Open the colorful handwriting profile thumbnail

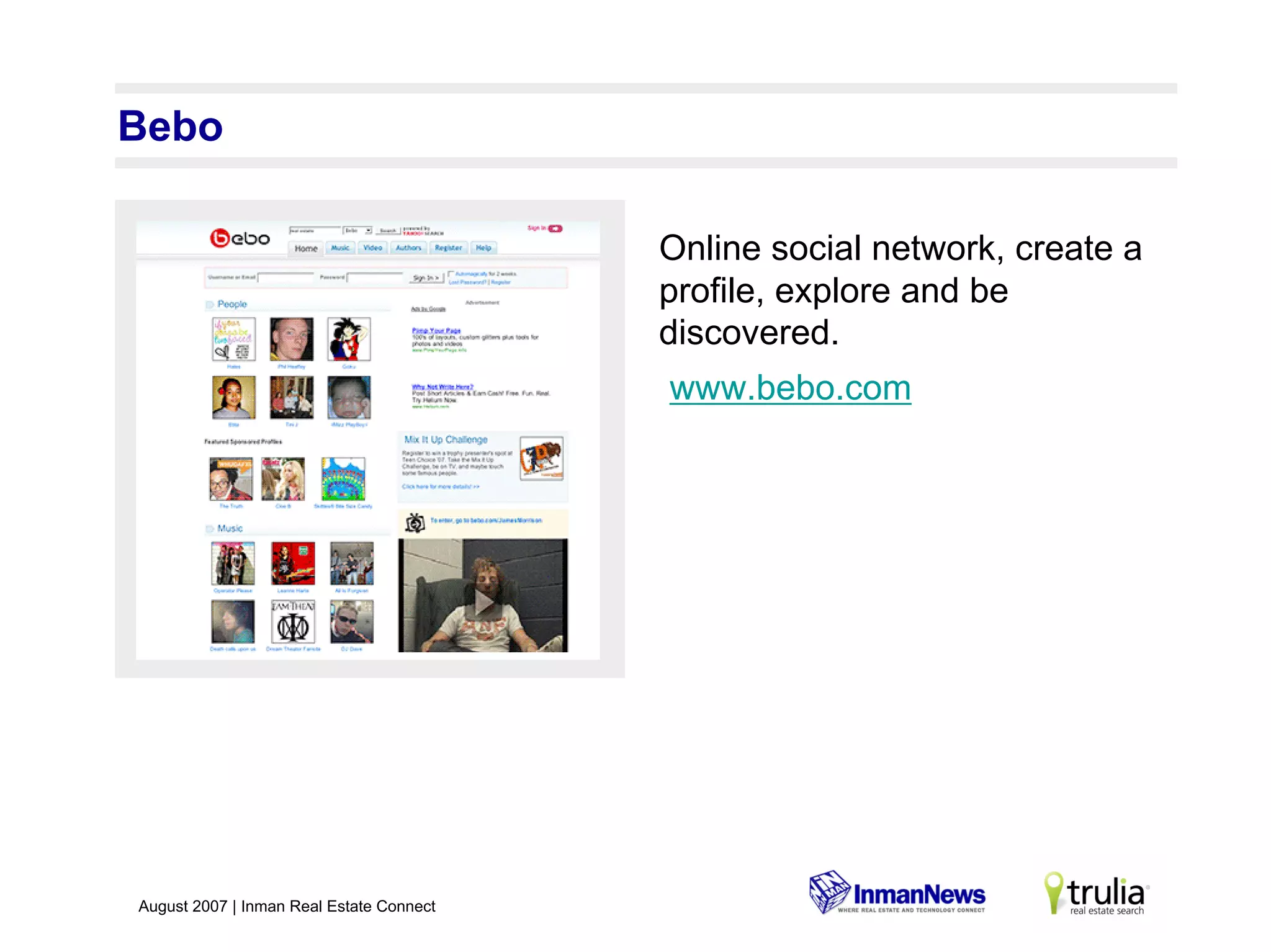233,339
